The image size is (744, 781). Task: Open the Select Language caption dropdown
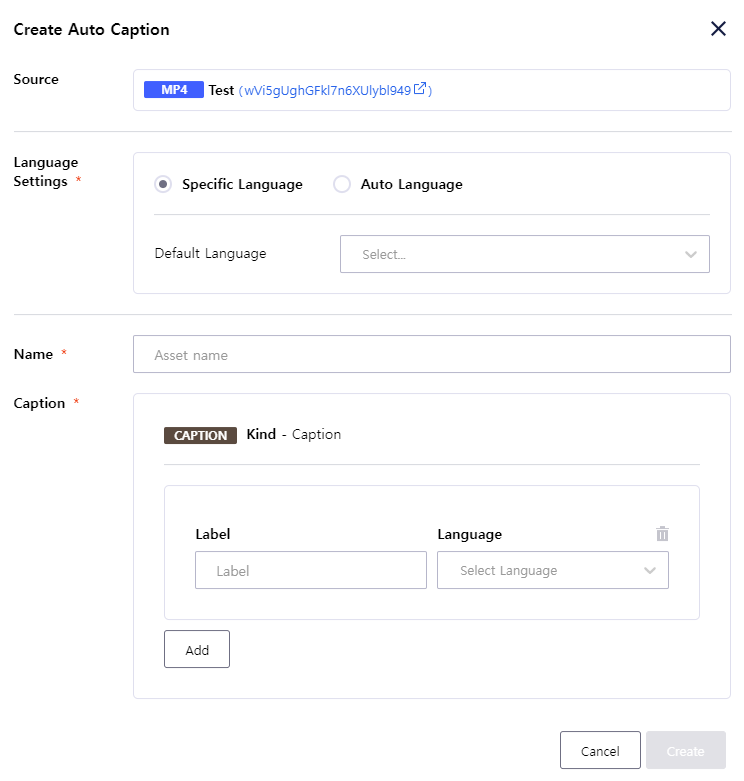tap(540, 570)
